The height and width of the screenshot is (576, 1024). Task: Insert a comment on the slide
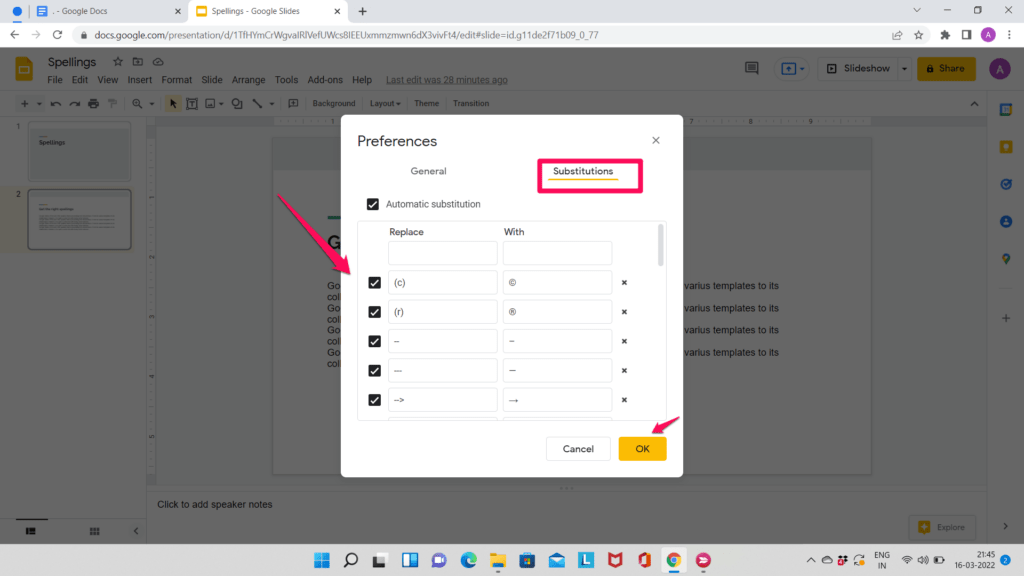coord(293,103)
